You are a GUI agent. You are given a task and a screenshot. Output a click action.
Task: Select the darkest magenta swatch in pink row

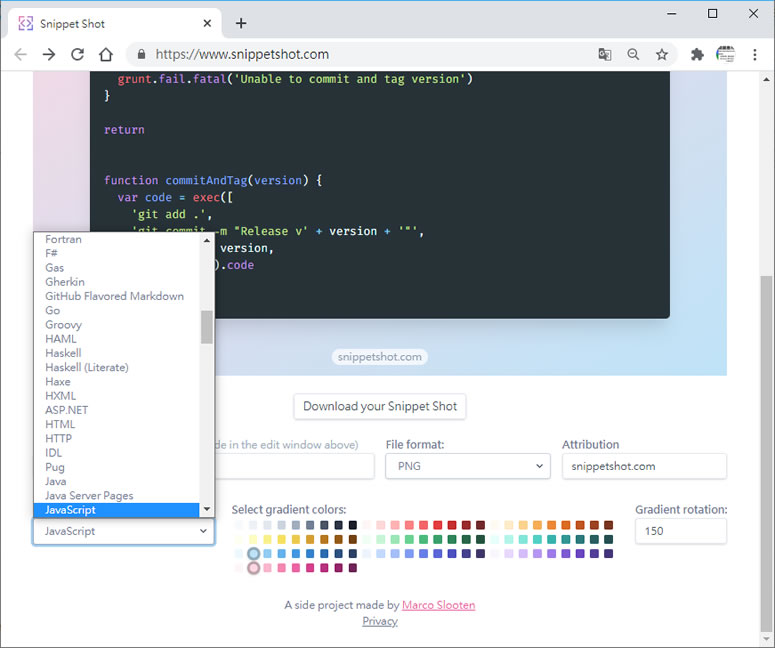pos(353,568)
